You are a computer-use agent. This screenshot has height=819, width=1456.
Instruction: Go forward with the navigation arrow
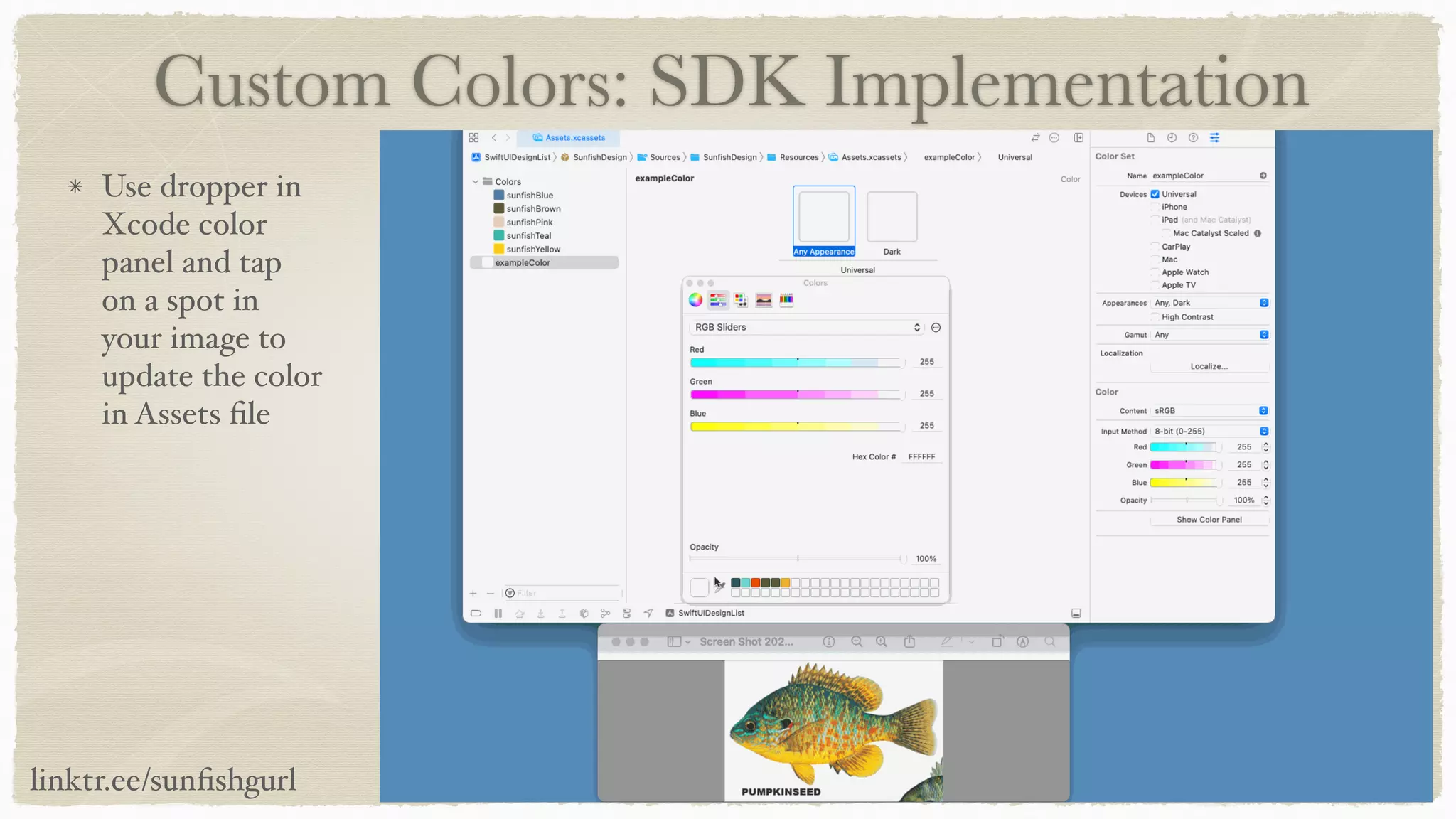pos(508,138)
